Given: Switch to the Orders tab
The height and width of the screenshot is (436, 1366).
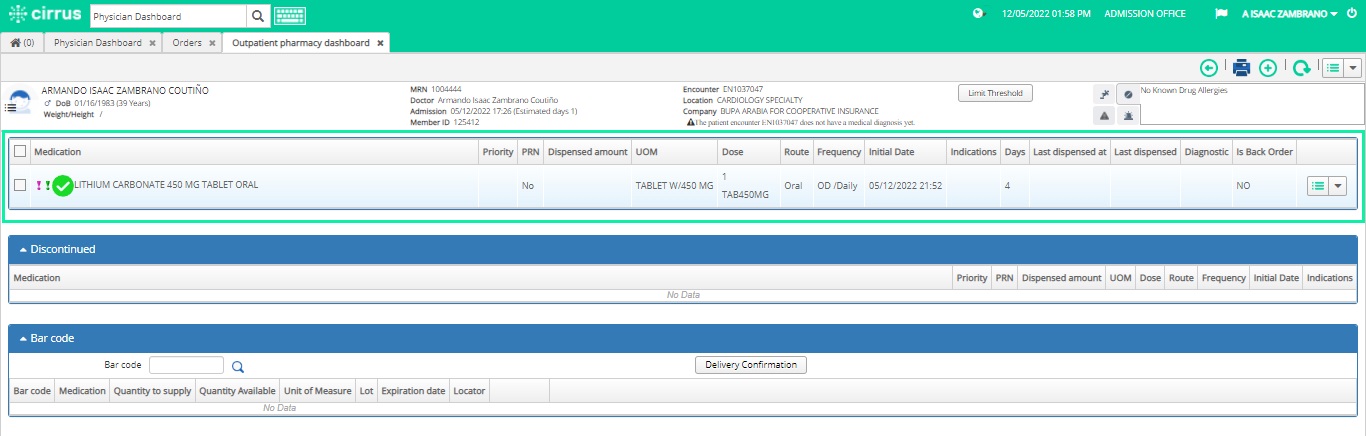Looking at the screenshot, I should point(187,43).
